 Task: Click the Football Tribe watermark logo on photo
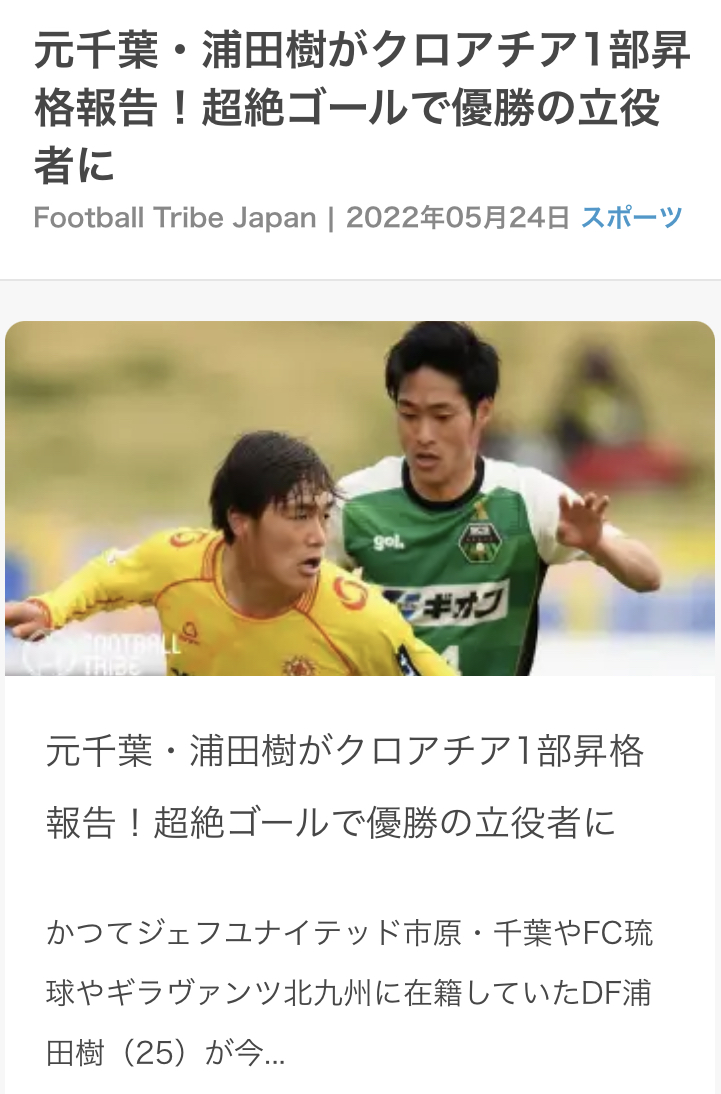click(98, 654)
